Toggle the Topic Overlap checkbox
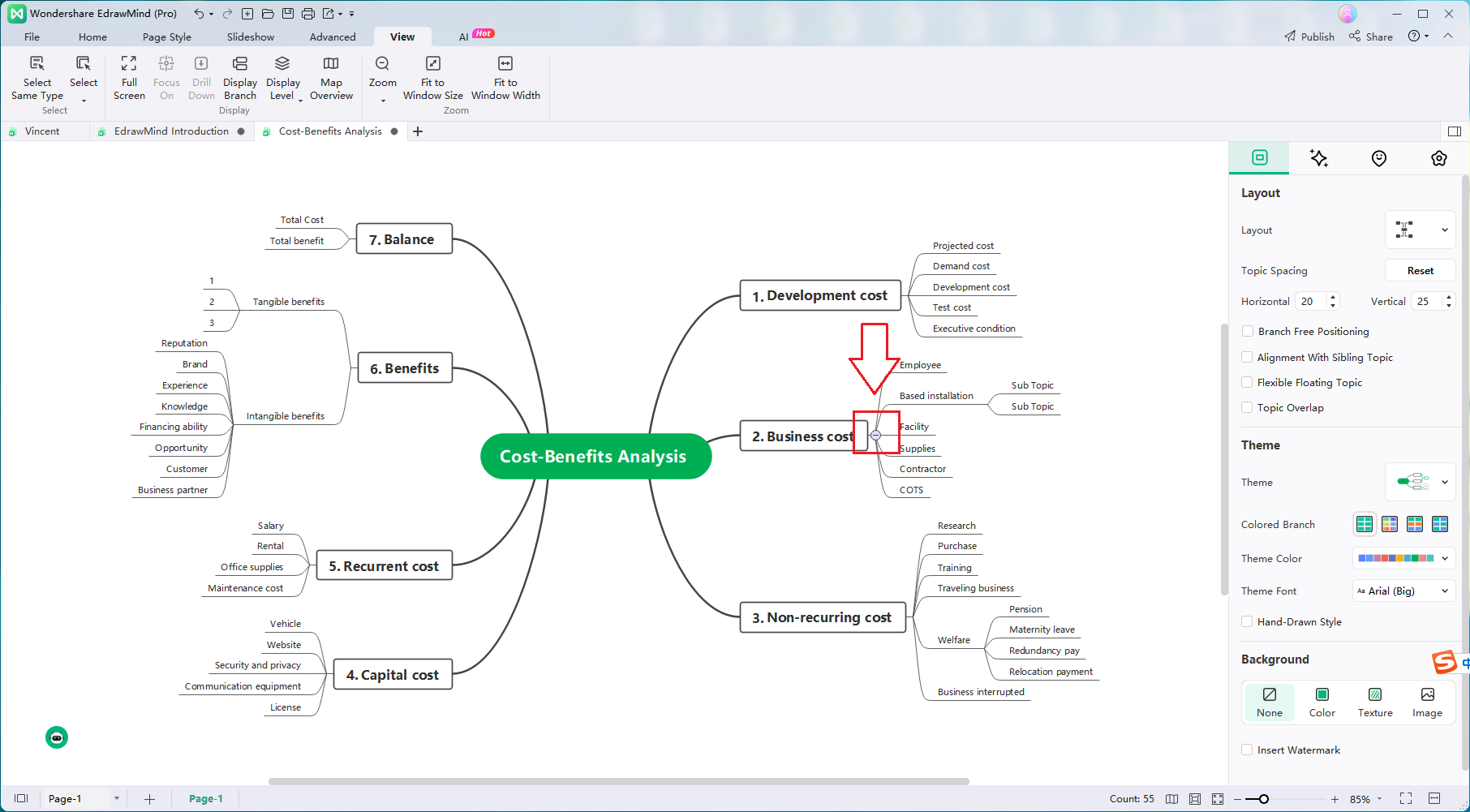This screenshot has height=812, width=1470. [x=1248, y=407]
